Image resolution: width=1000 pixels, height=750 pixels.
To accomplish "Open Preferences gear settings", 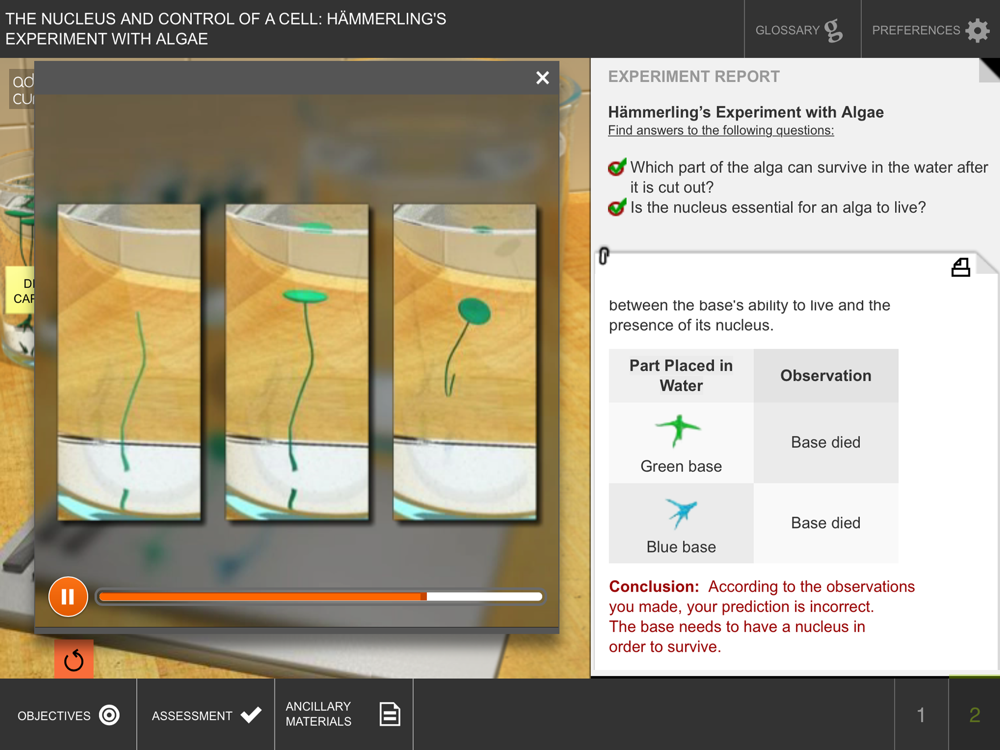I will tap(930, 29).
